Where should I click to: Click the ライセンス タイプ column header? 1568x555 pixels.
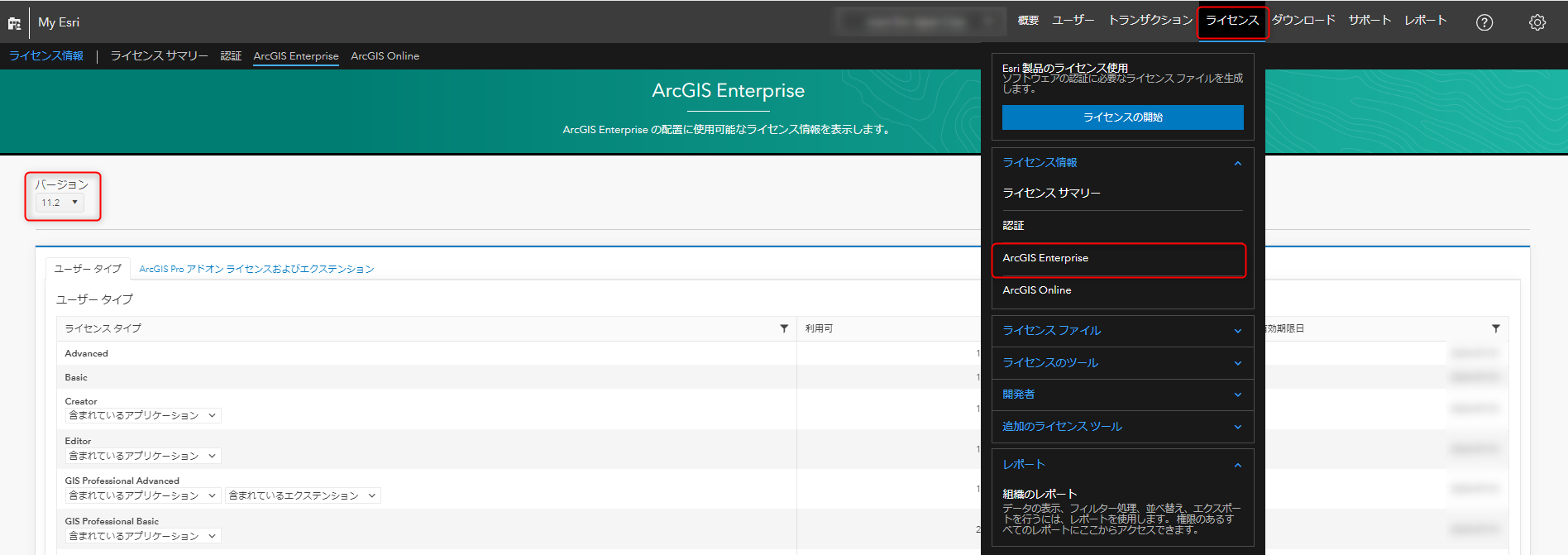click(x=103, y=328)
